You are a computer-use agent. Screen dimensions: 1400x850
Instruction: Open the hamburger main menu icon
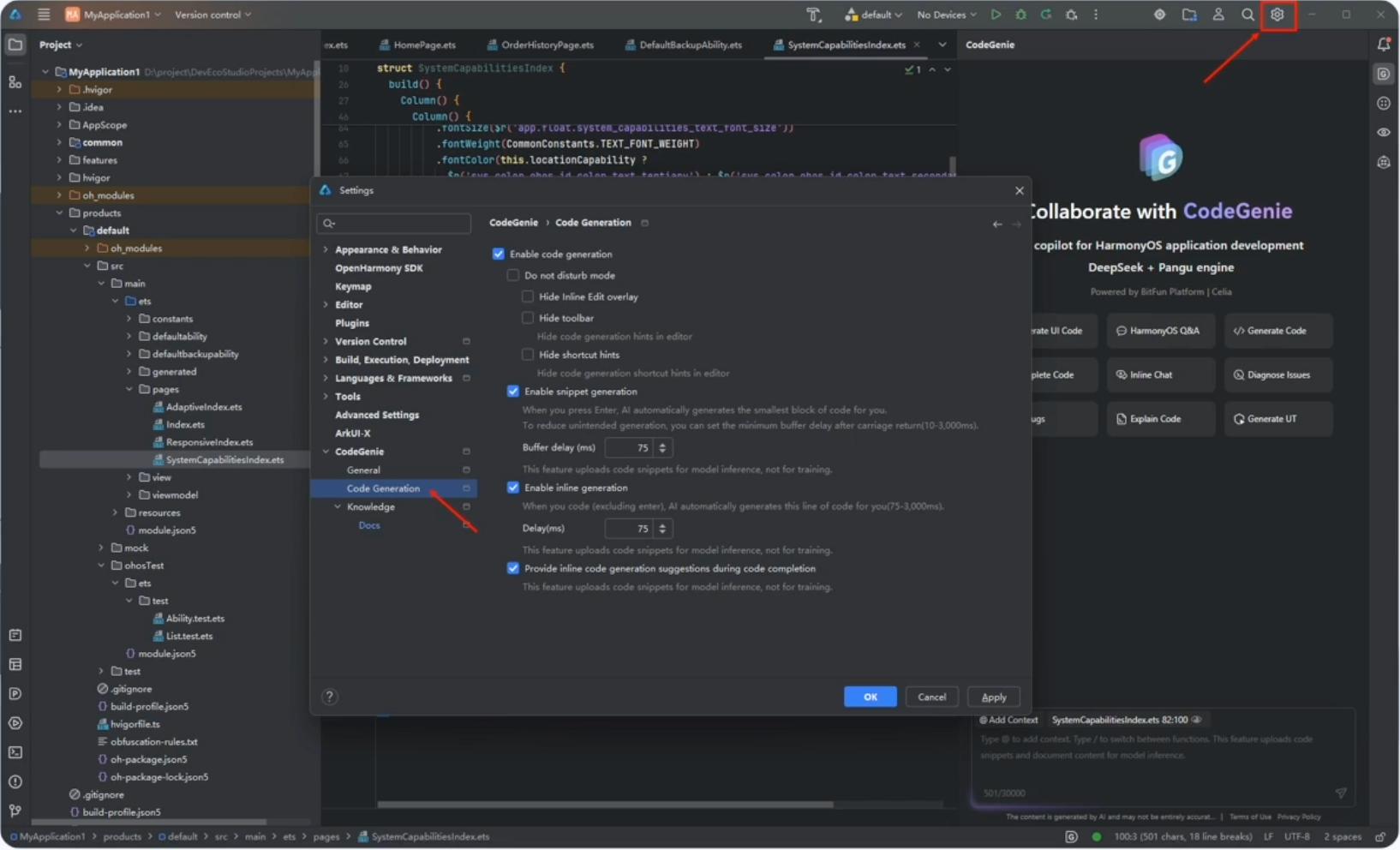tap(44, 15)
